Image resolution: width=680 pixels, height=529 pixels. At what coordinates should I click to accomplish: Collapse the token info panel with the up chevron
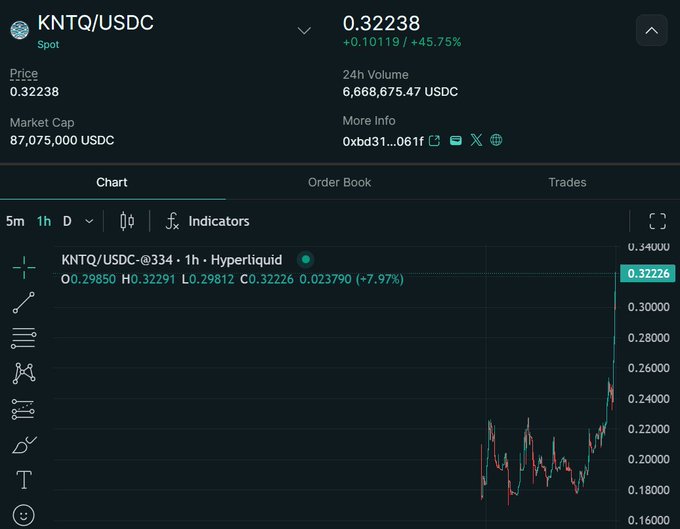coord(651,30)
